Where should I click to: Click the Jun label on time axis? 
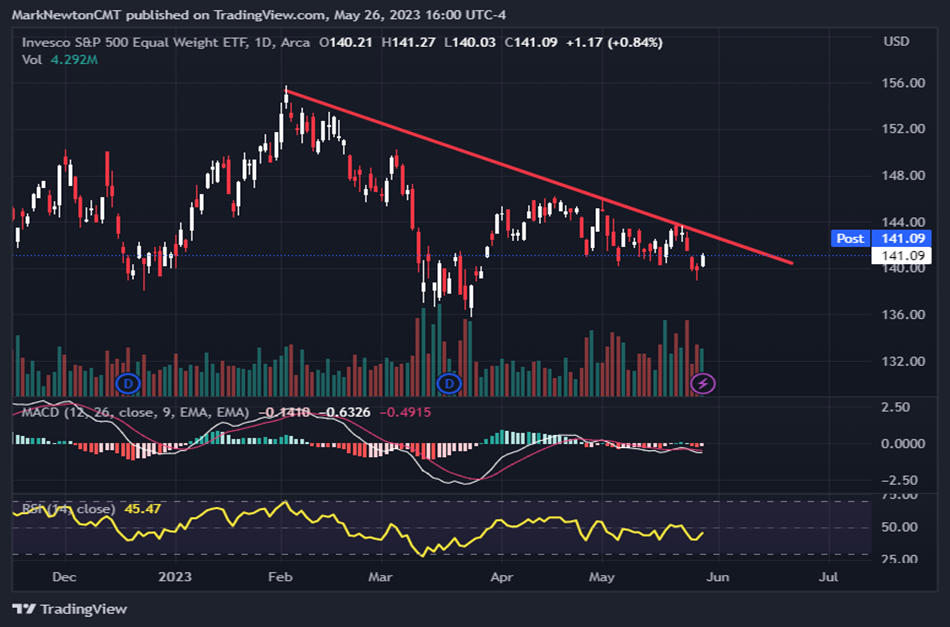[717, 577]
